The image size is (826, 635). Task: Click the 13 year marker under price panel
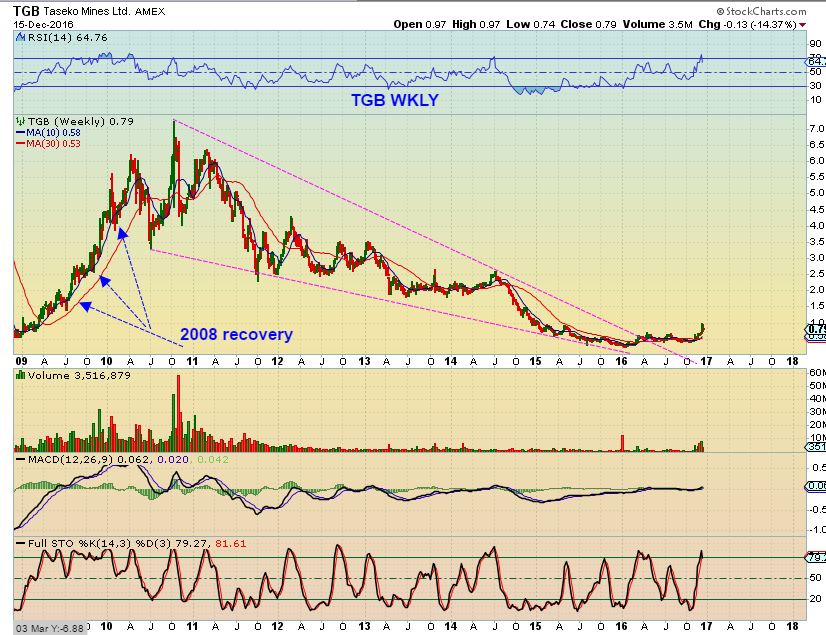click(364, 362)
